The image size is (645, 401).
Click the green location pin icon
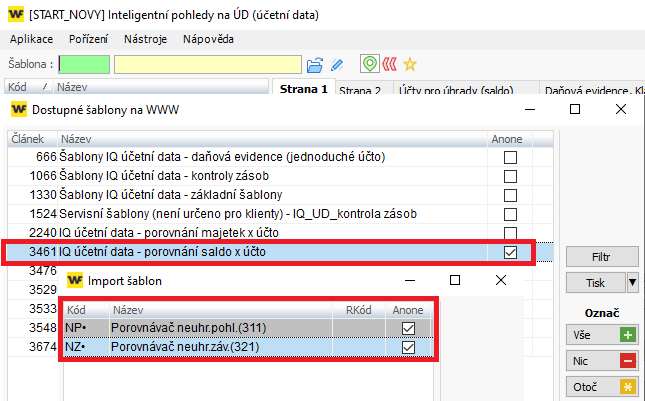coord(369,64)
